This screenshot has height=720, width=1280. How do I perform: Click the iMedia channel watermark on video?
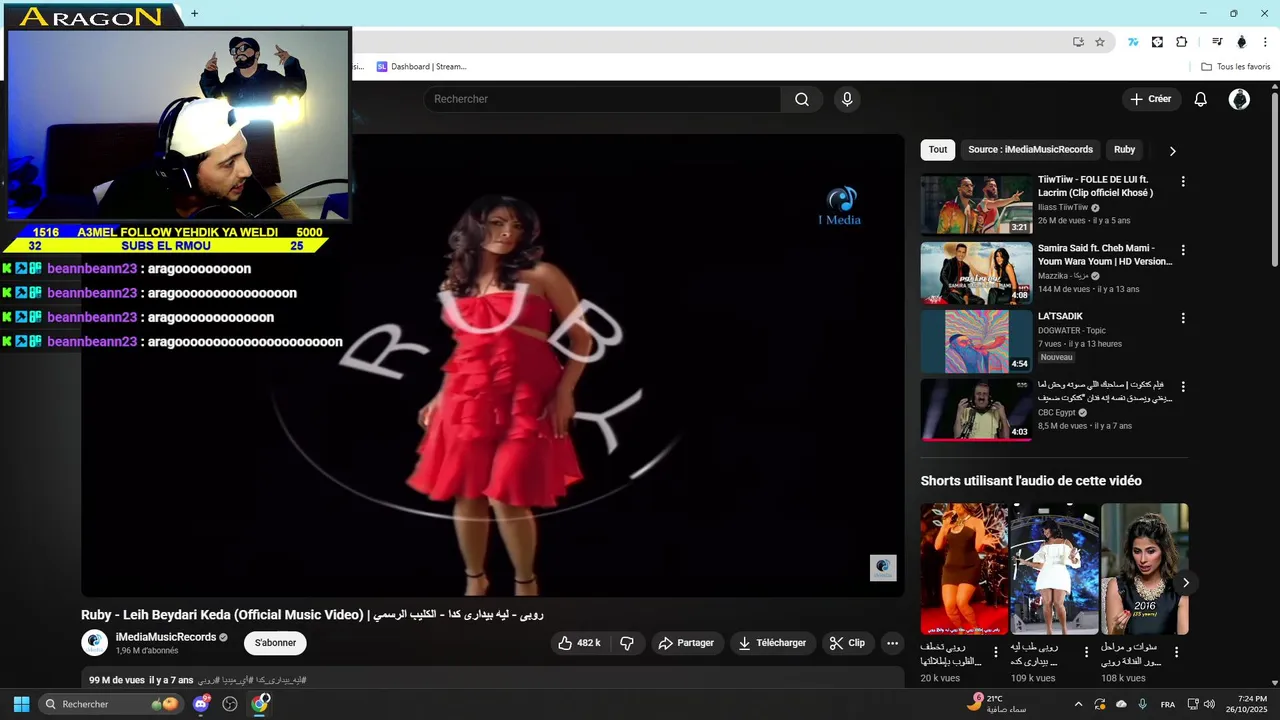[x=883, y=568]
